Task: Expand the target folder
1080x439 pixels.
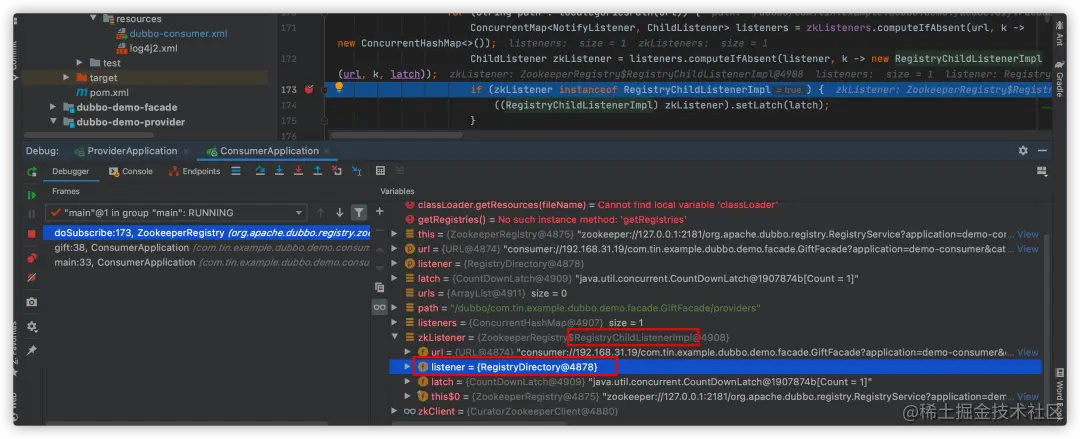Action: [x=66, y=78]
